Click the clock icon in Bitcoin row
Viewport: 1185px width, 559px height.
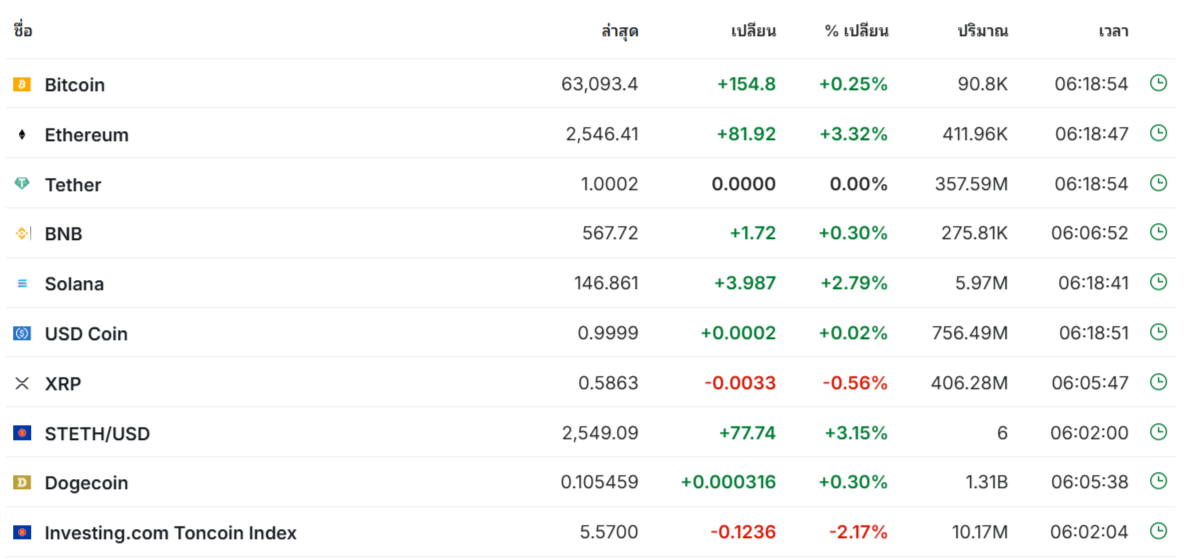[x=1158, y=83]
